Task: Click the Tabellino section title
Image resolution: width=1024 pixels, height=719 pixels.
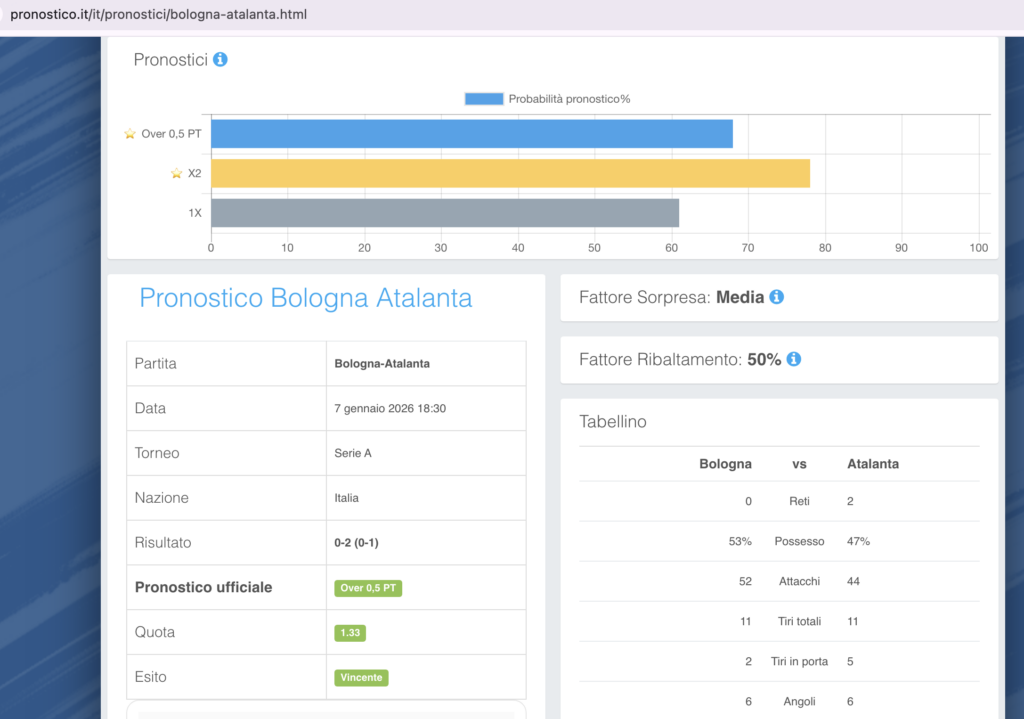Action: pos(613,422)
